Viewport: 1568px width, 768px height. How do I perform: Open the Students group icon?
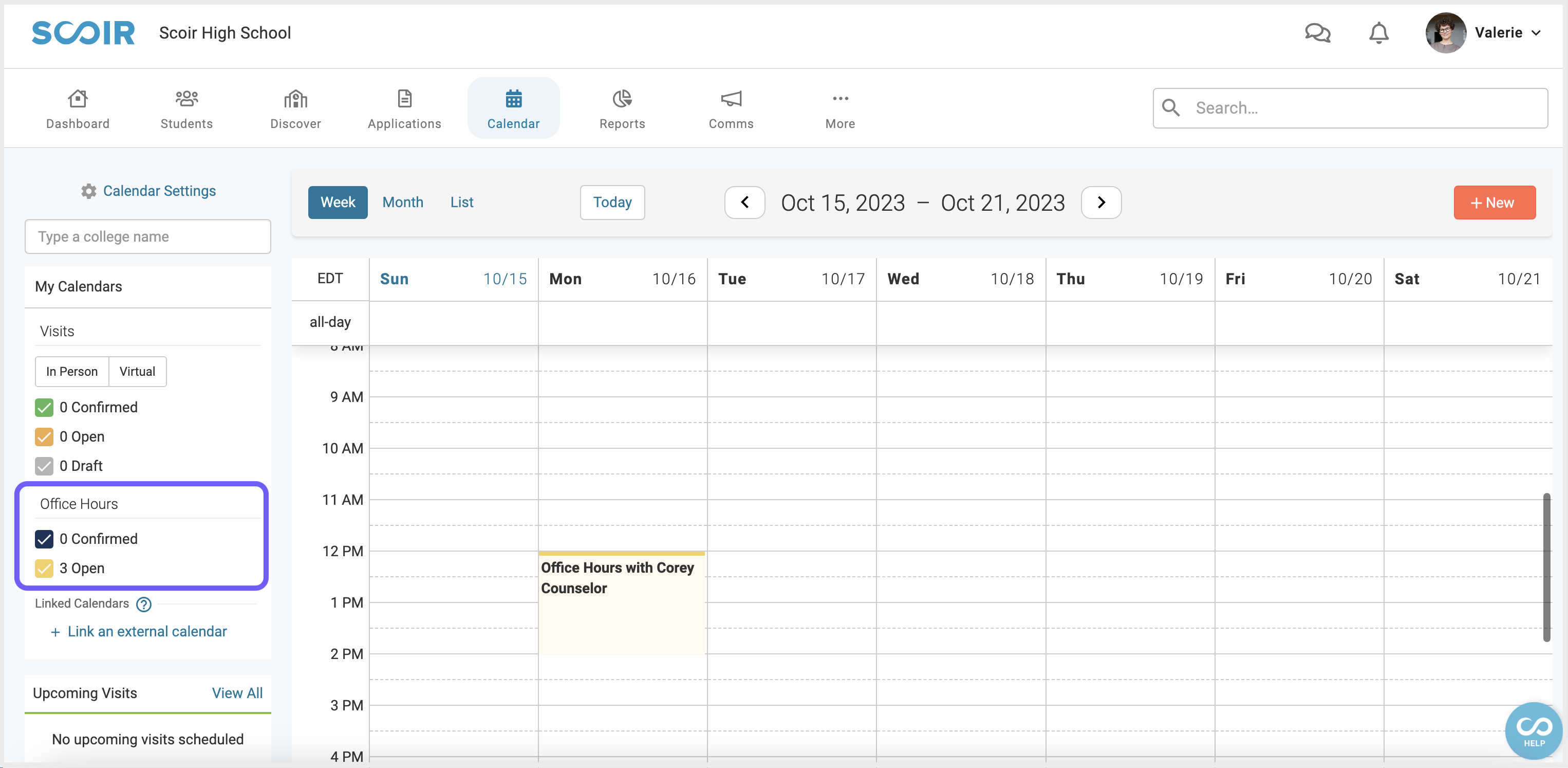[186, 98]
